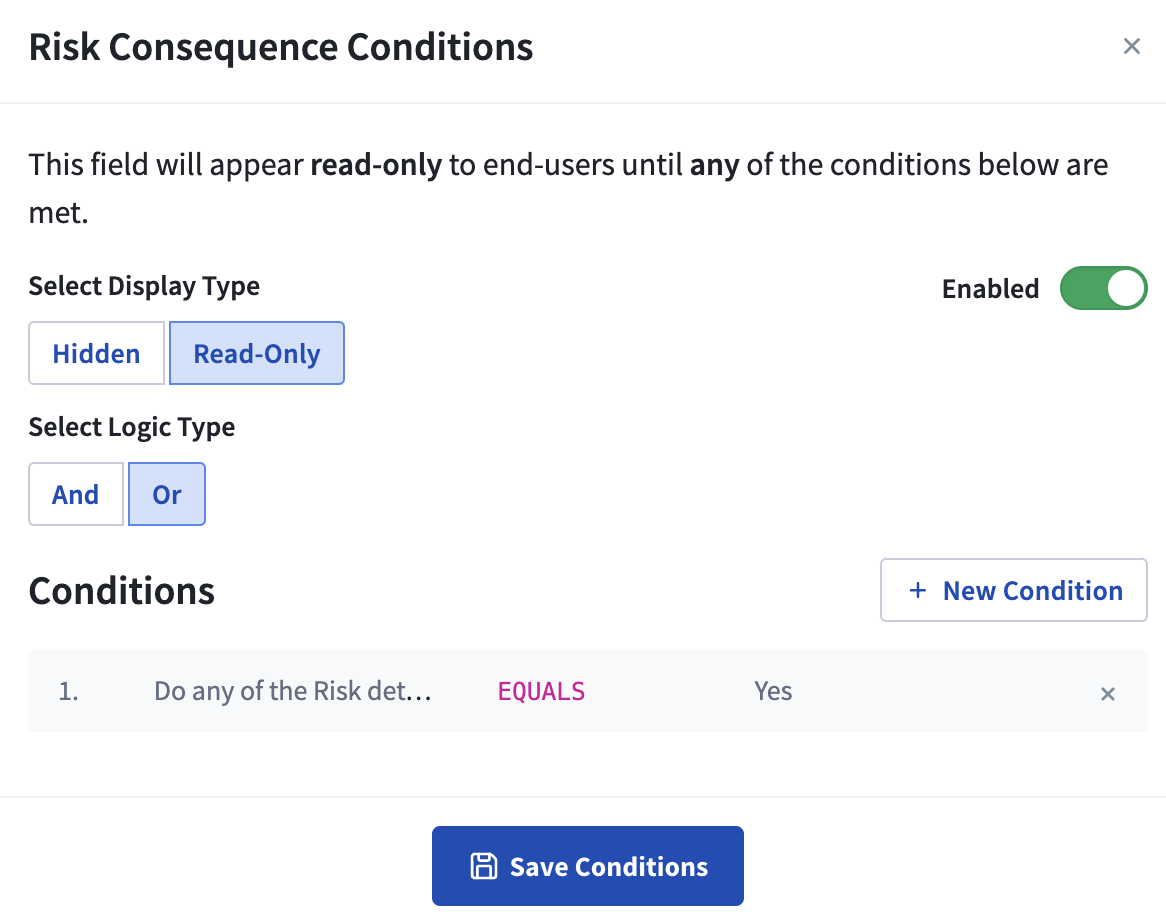Switch logic type to And
Viewport: 1166px width, 924px height.
point(76,495)
